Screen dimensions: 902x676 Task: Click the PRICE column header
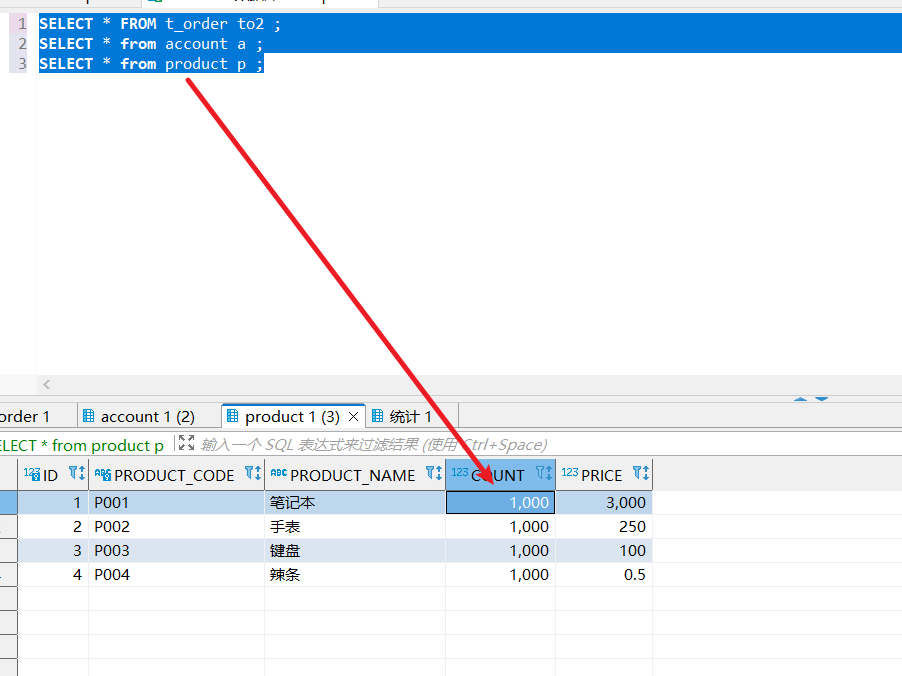pyautogui.click(x=601, y=475)
